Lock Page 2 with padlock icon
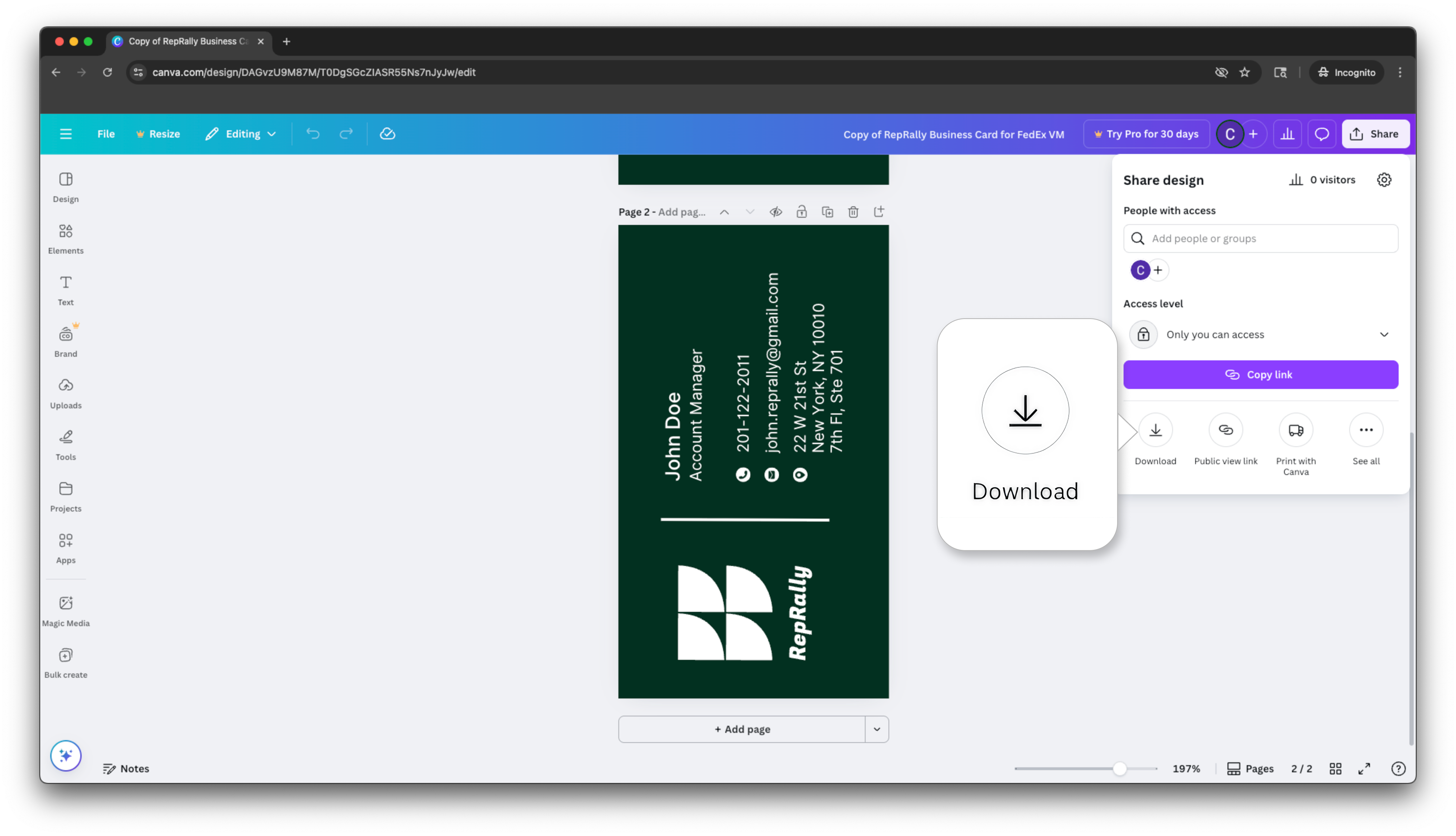 pos(802,212)
